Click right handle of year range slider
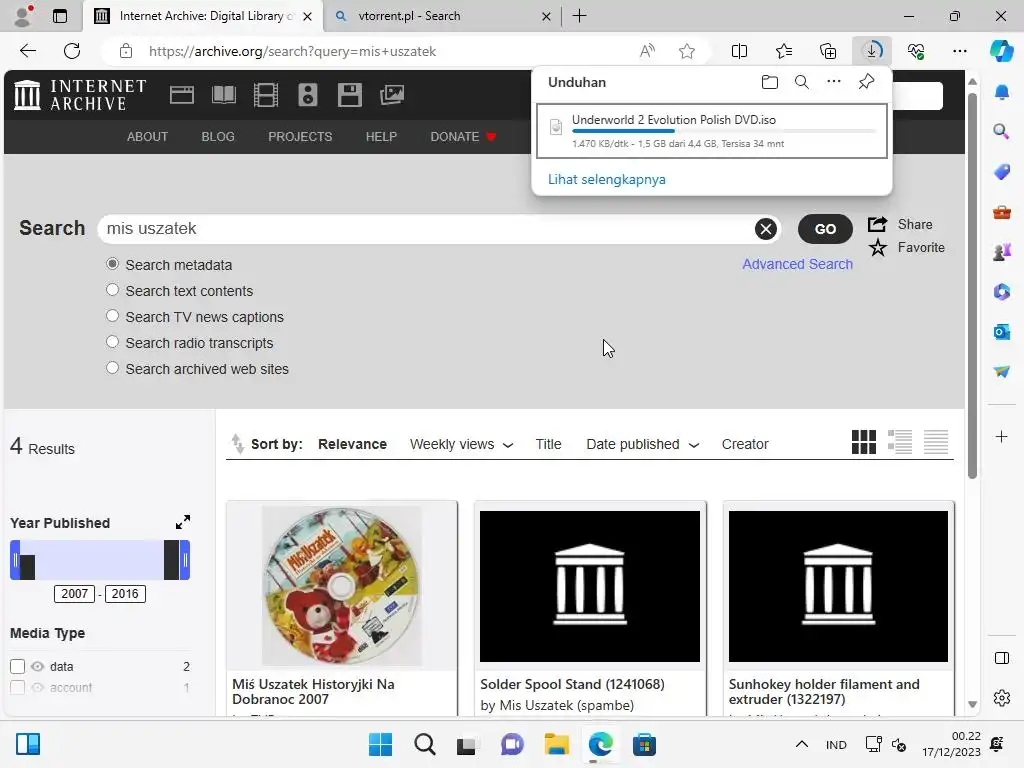The width and height of the screenshot is (1024, 768). tap(185, 560)
